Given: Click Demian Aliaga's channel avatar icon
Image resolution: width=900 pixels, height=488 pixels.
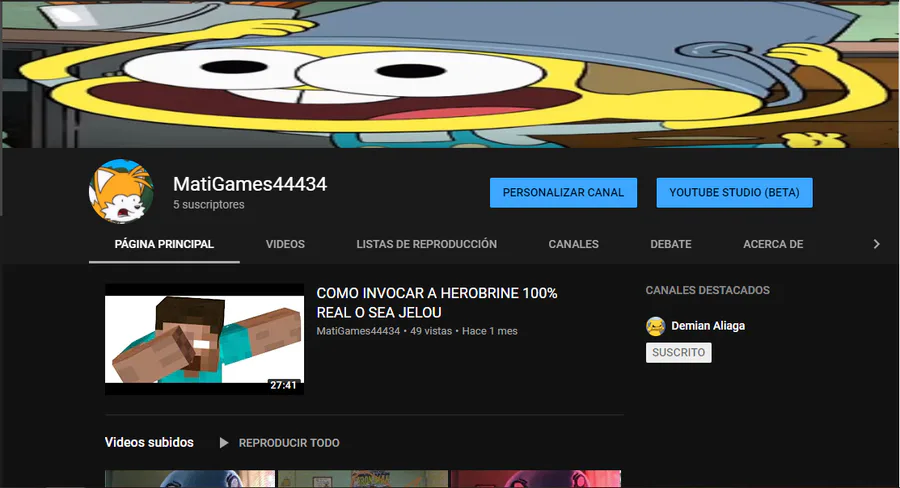Looking at the screenshot, I should [655, 326].
